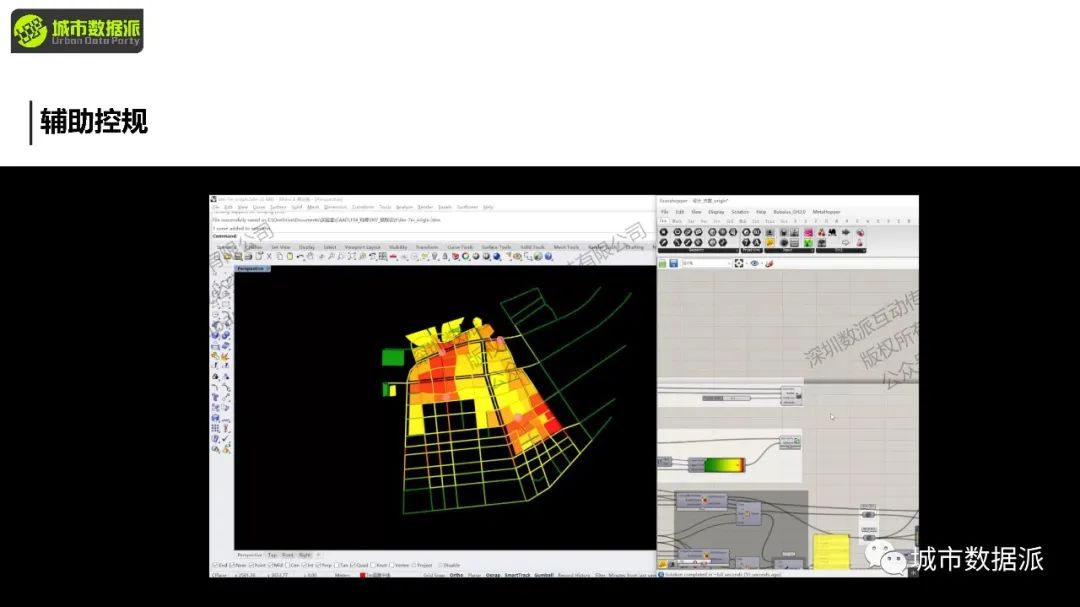Open the MetaHopper menu in Grasshopper
Image resolution: width=1080 pixels, height=607 pixels.
(x=827, y=212)
